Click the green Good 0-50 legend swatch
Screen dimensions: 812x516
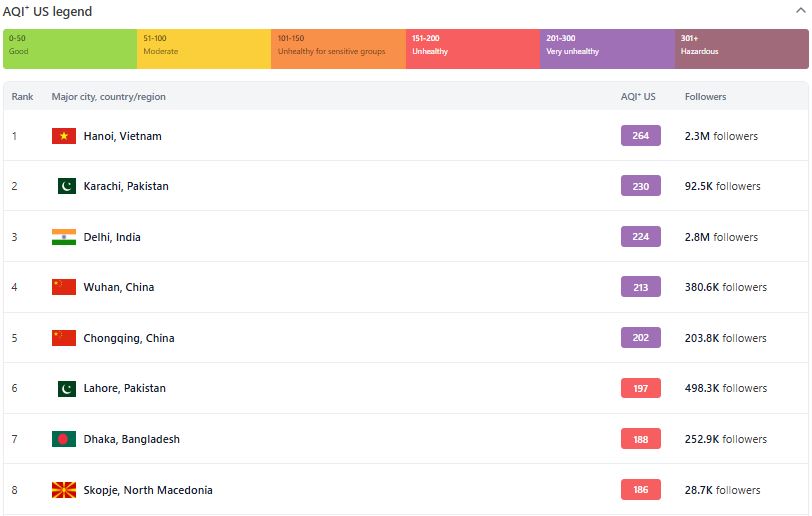(70, 49)
